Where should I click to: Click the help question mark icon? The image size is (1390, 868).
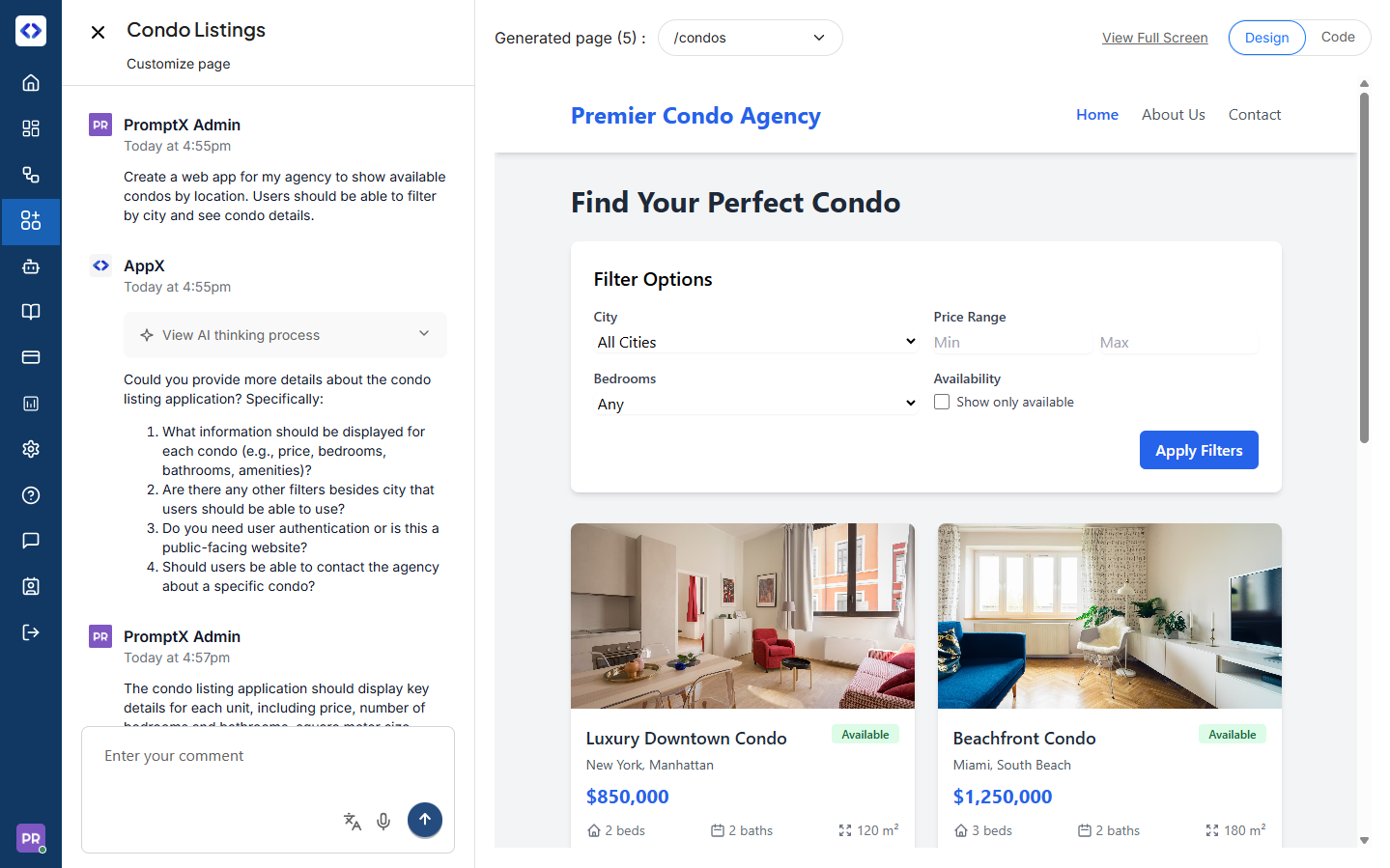point(31,495)
